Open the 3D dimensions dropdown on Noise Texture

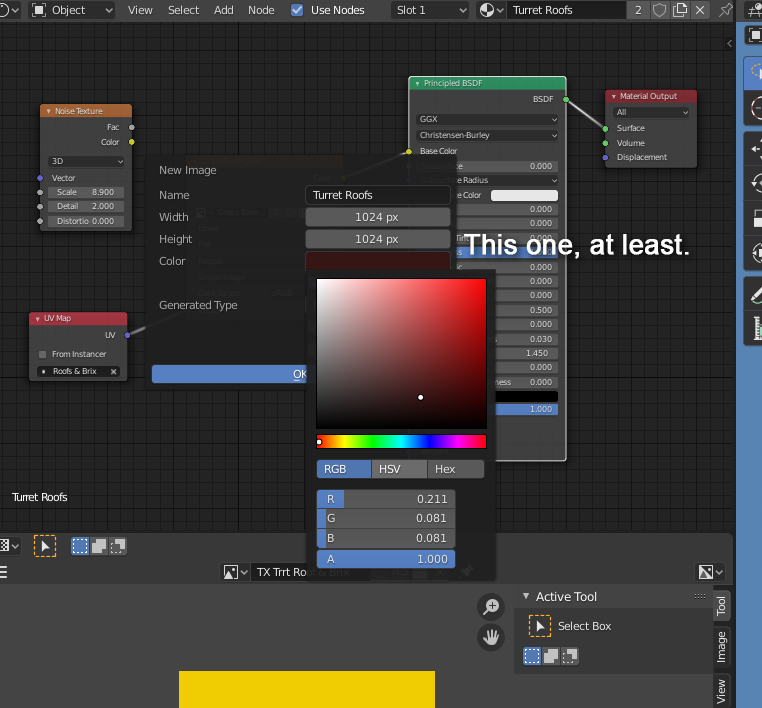(86, 161)
